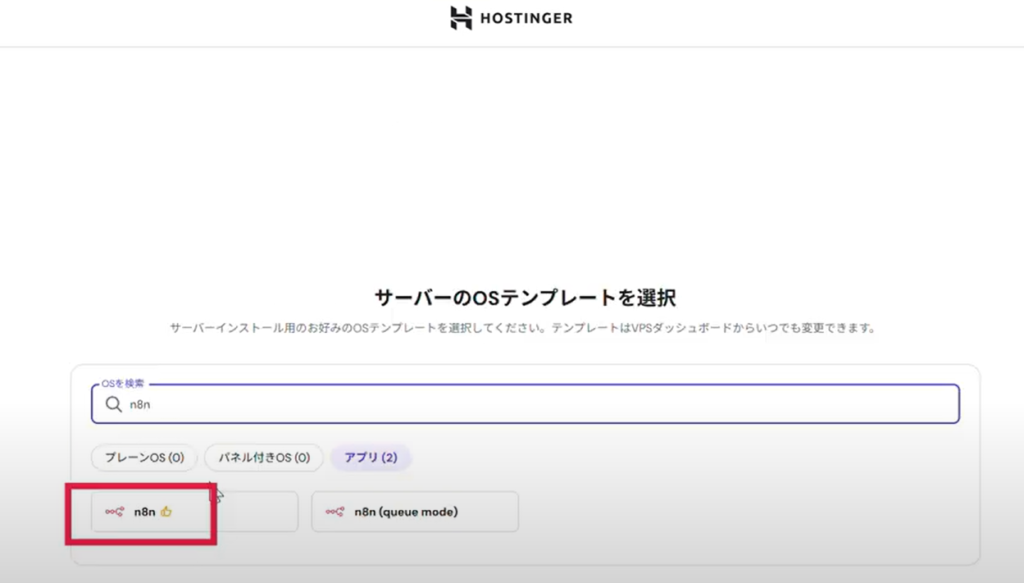Click the thumbs-up recommended icon next to n8n
1024x583 pixels.
(x=166, y=512)
